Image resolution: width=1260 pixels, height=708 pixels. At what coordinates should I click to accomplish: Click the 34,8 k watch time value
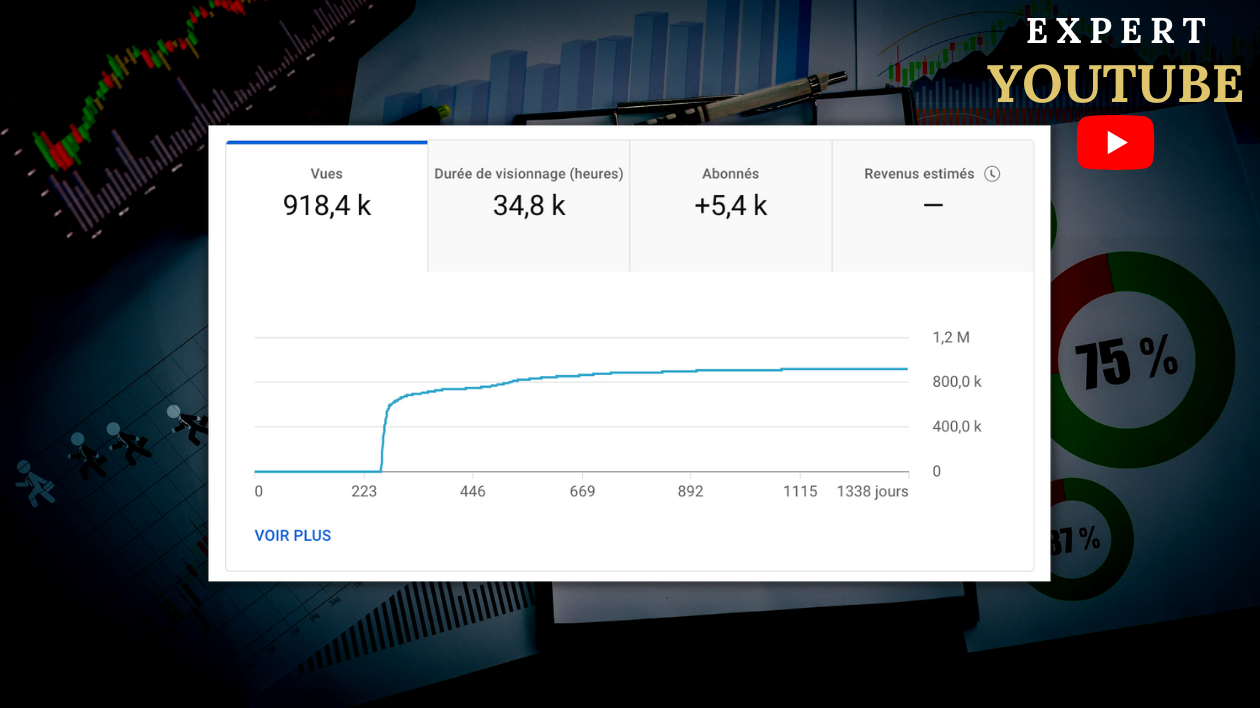(529, 206)
